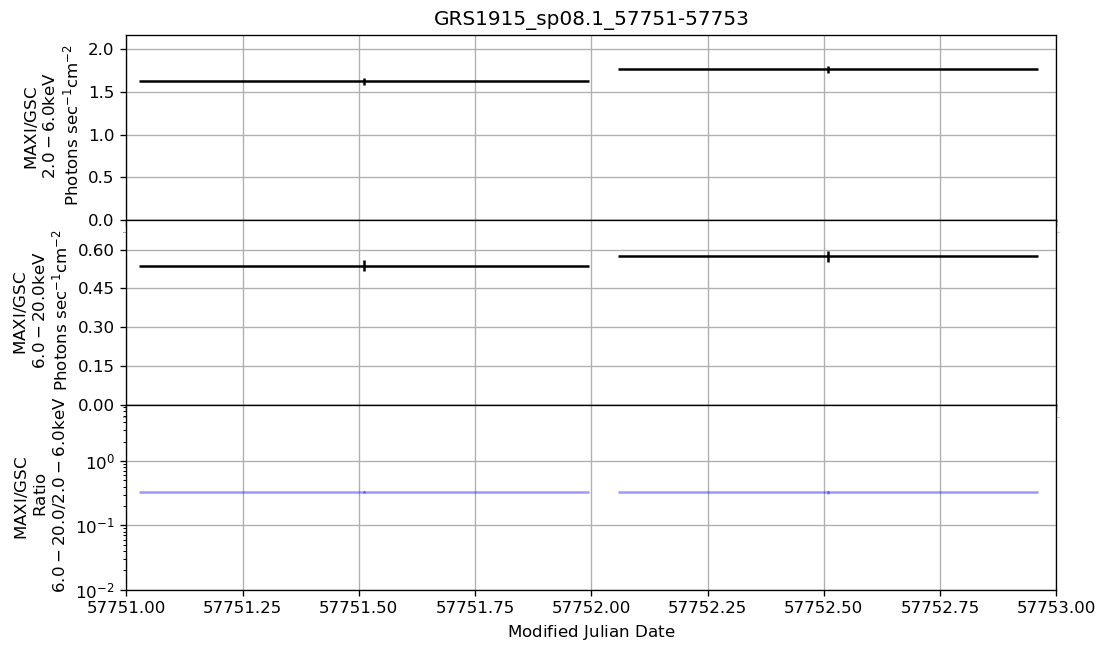Click the 0.15 tick in middle panel

(98, 367)
